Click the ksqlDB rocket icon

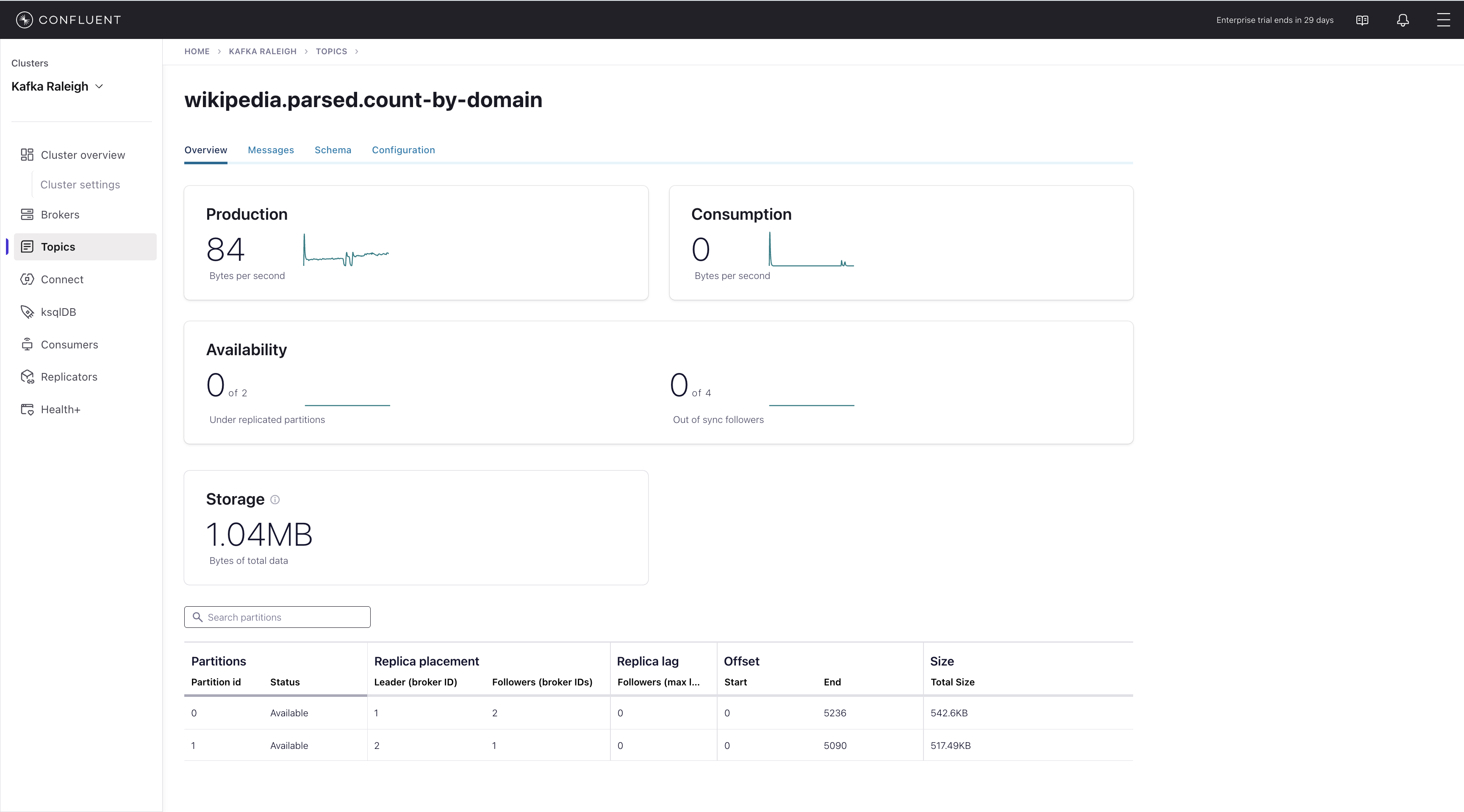[x=27, y=312]
